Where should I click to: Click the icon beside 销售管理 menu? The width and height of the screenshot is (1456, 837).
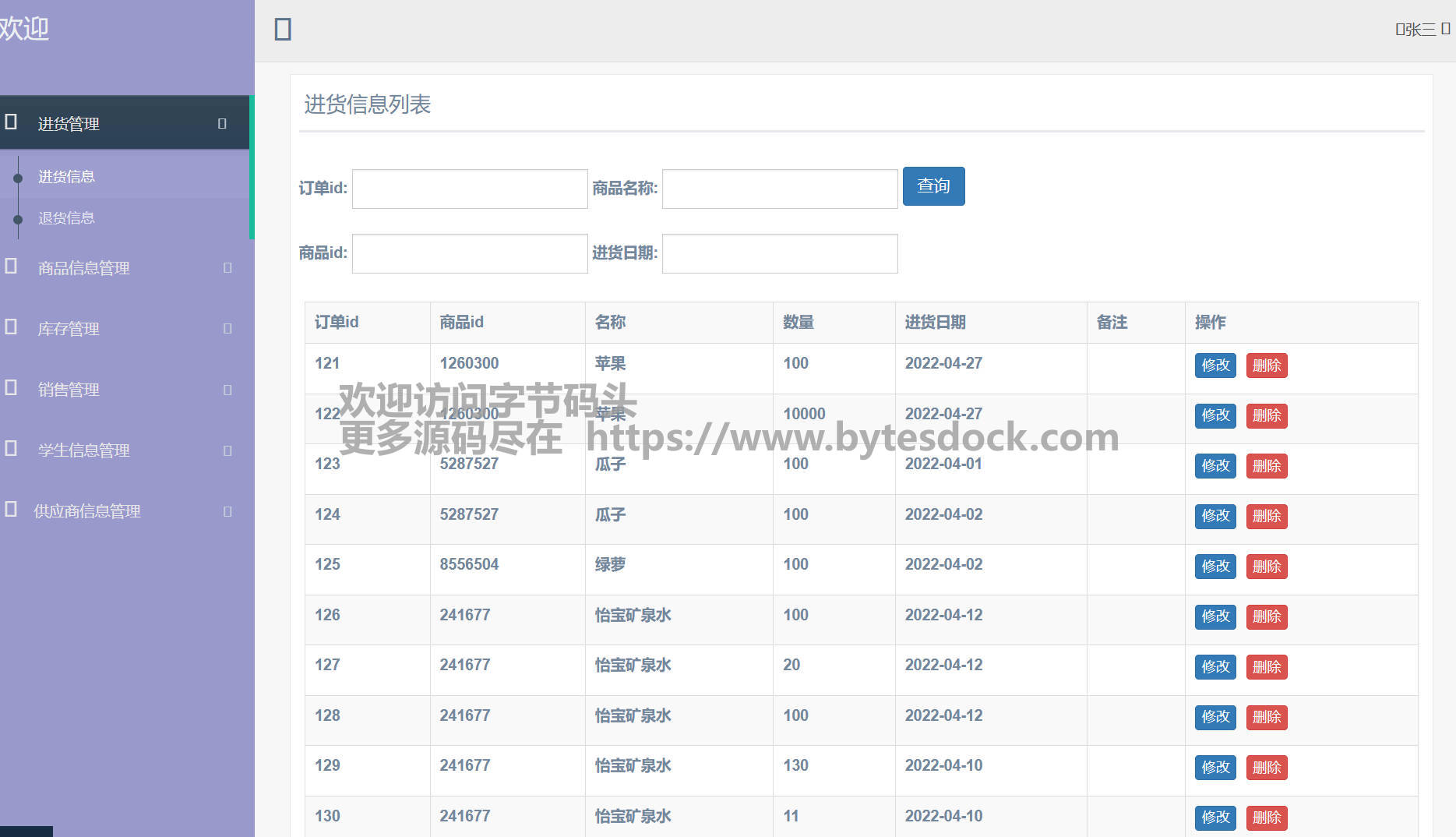pyautogui.click(x=11, y=388)
